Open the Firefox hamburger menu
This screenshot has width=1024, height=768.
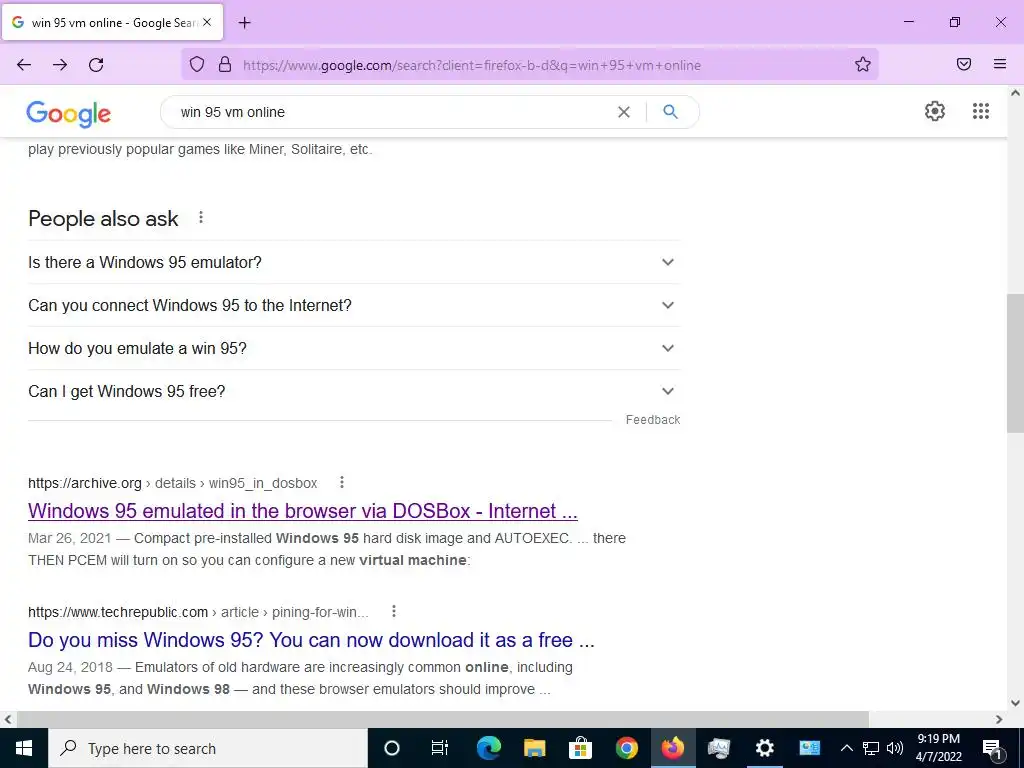click(1000, 64)
